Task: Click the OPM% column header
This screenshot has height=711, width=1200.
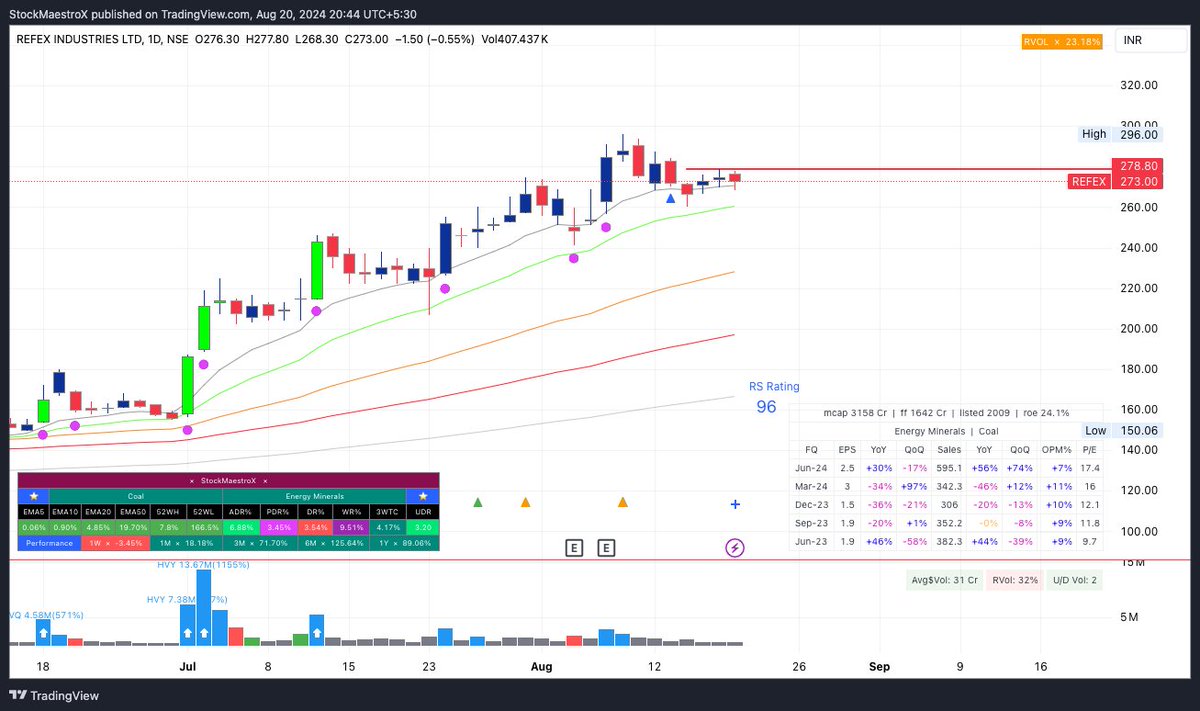Action: 1056,449
